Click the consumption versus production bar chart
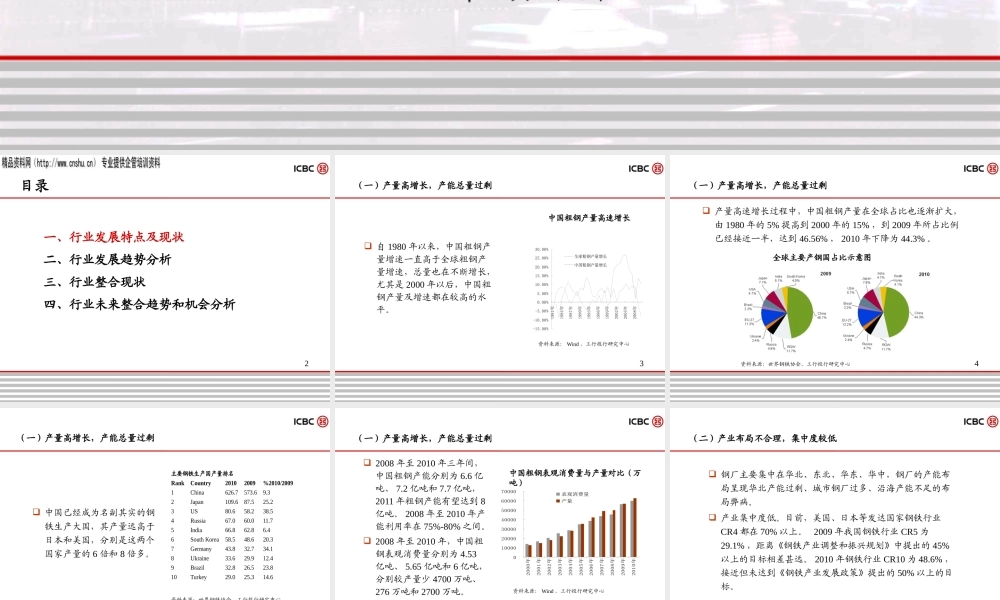 574,532
